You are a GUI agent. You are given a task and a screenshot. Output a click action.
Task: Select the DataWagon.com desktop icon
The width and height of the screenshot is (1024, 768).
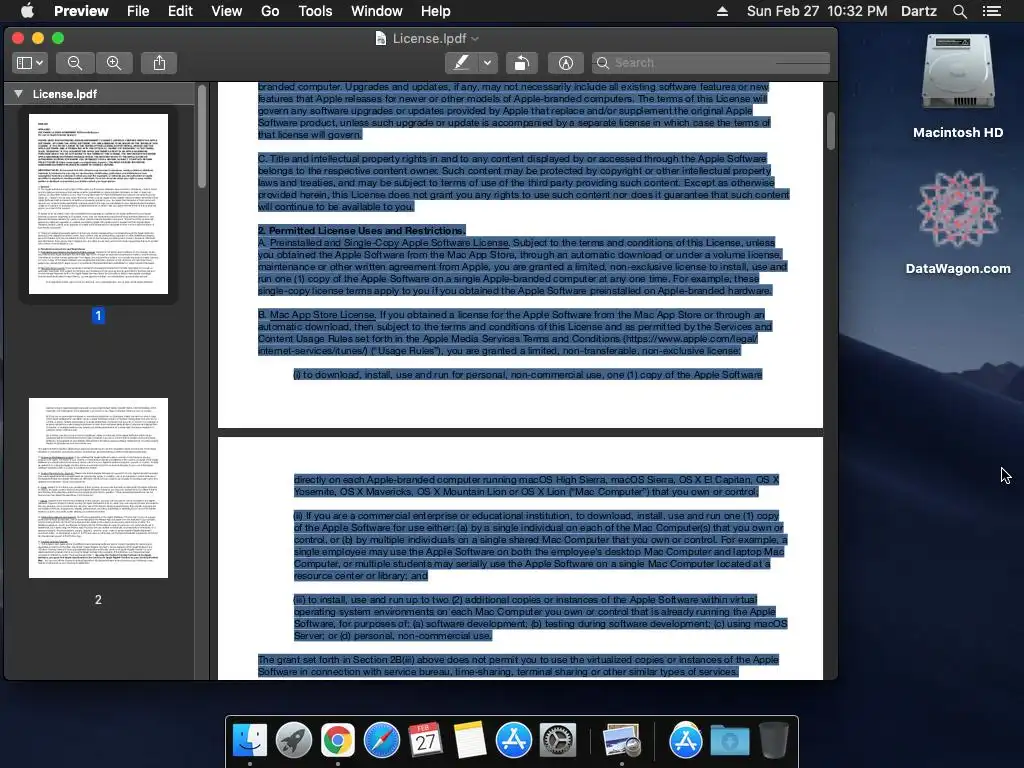pos(958,209)
